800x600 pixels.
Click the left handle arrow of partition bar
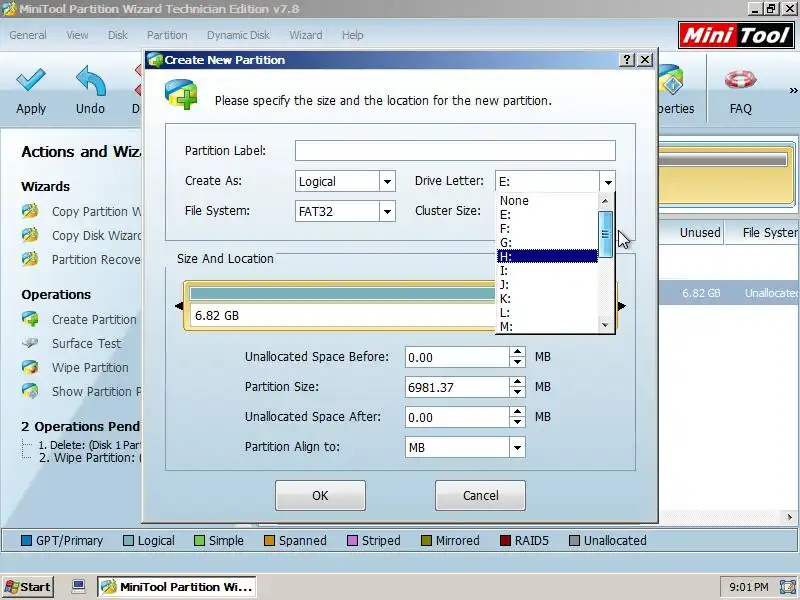tap(179, 306)
